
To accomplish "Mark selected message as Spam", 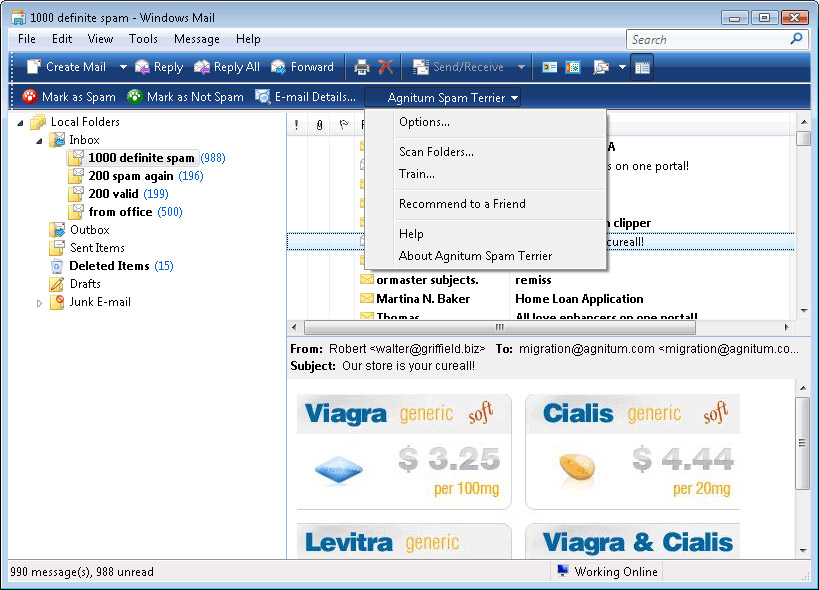I will tap(69, 97).
